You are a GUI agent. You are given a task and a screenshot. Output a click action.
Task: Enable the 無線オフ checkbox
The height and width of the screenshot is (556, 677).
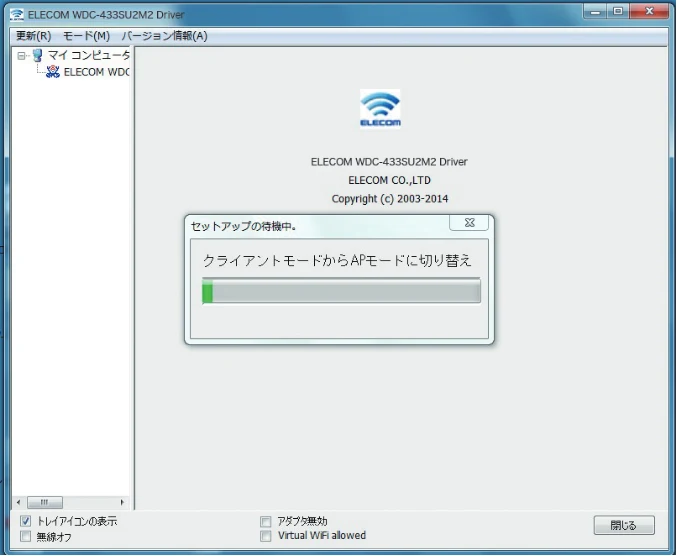point(25,537)
